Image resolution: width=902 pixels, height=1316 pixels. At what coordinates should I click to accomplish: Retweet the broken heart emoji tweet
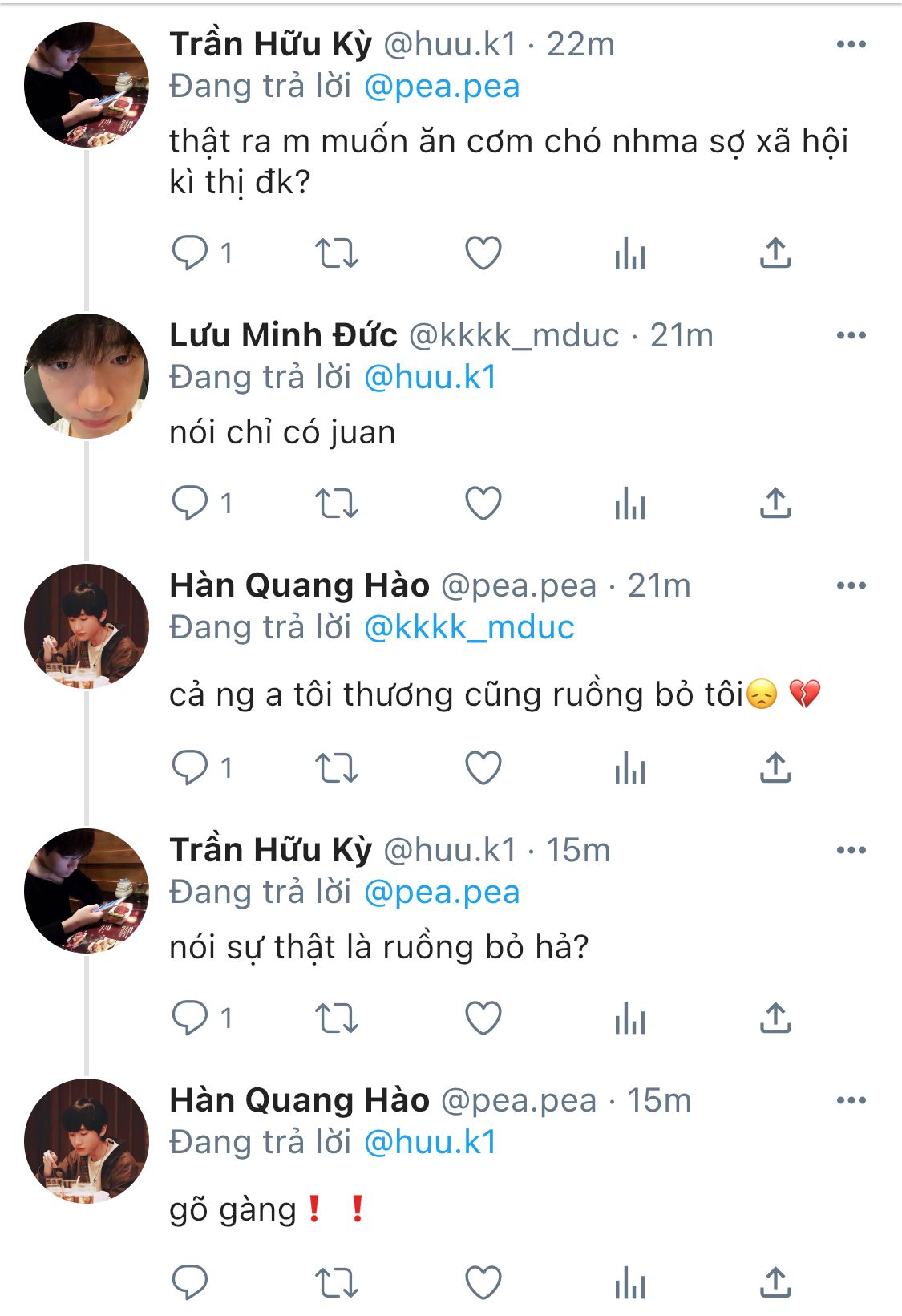pyautogui.click(x=336, y=768)
